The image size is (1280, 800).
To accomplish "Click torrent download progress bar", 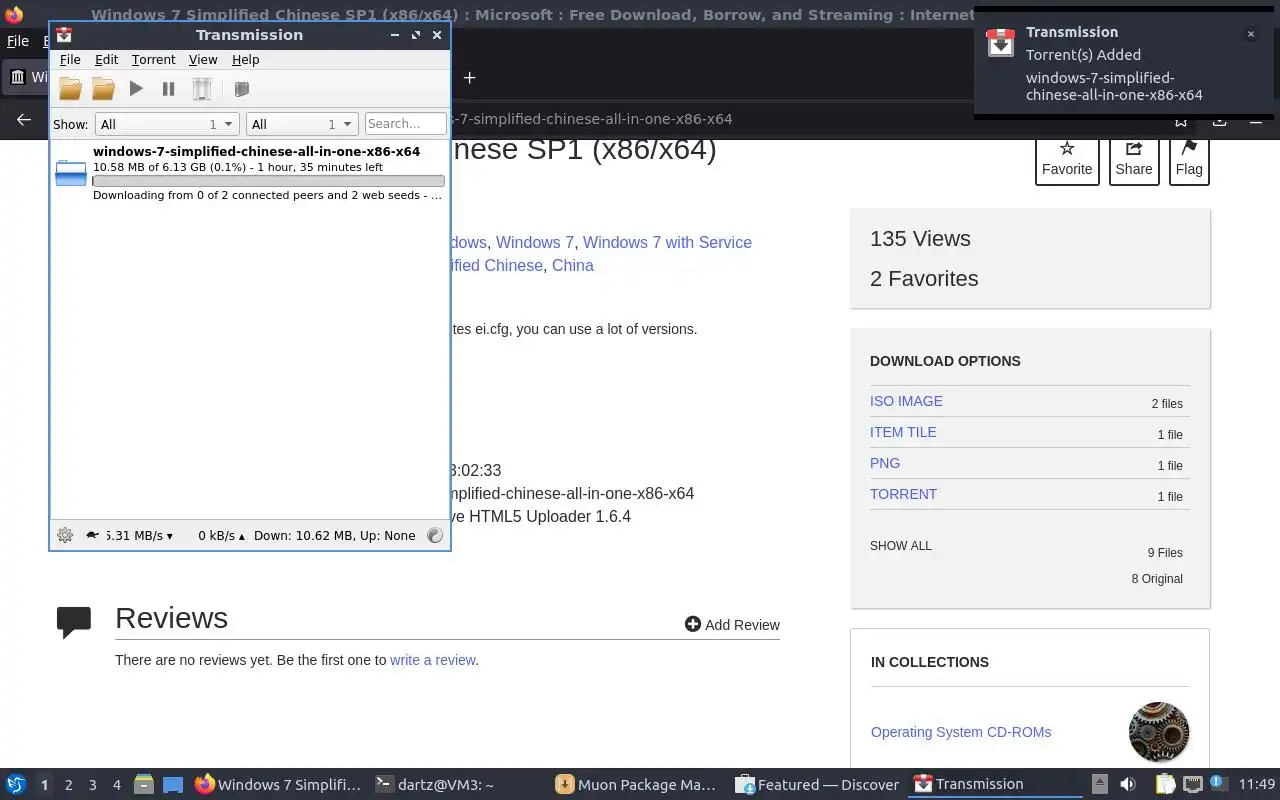I will click(268, 181).
